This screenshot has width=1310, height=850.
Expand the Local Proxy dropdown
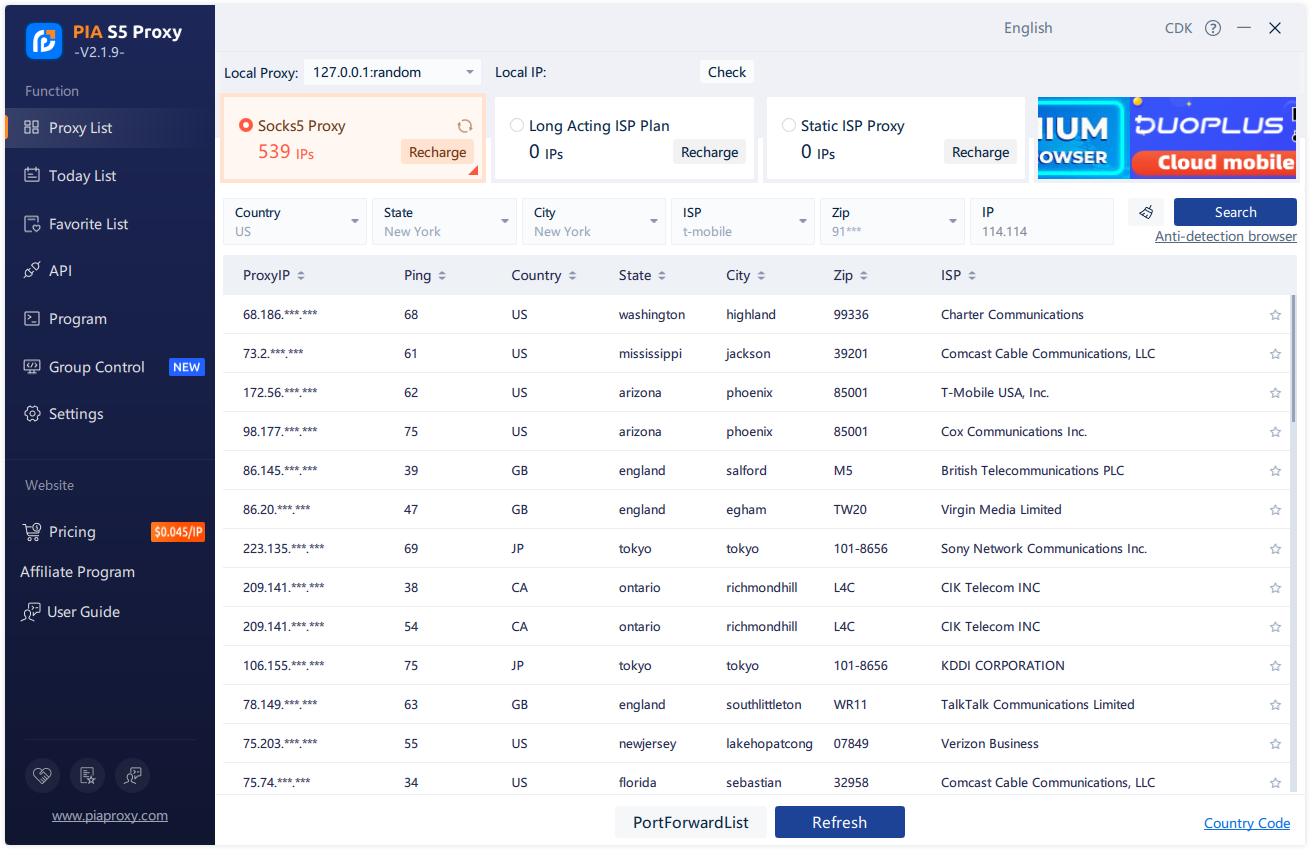[x=470, y=72]
